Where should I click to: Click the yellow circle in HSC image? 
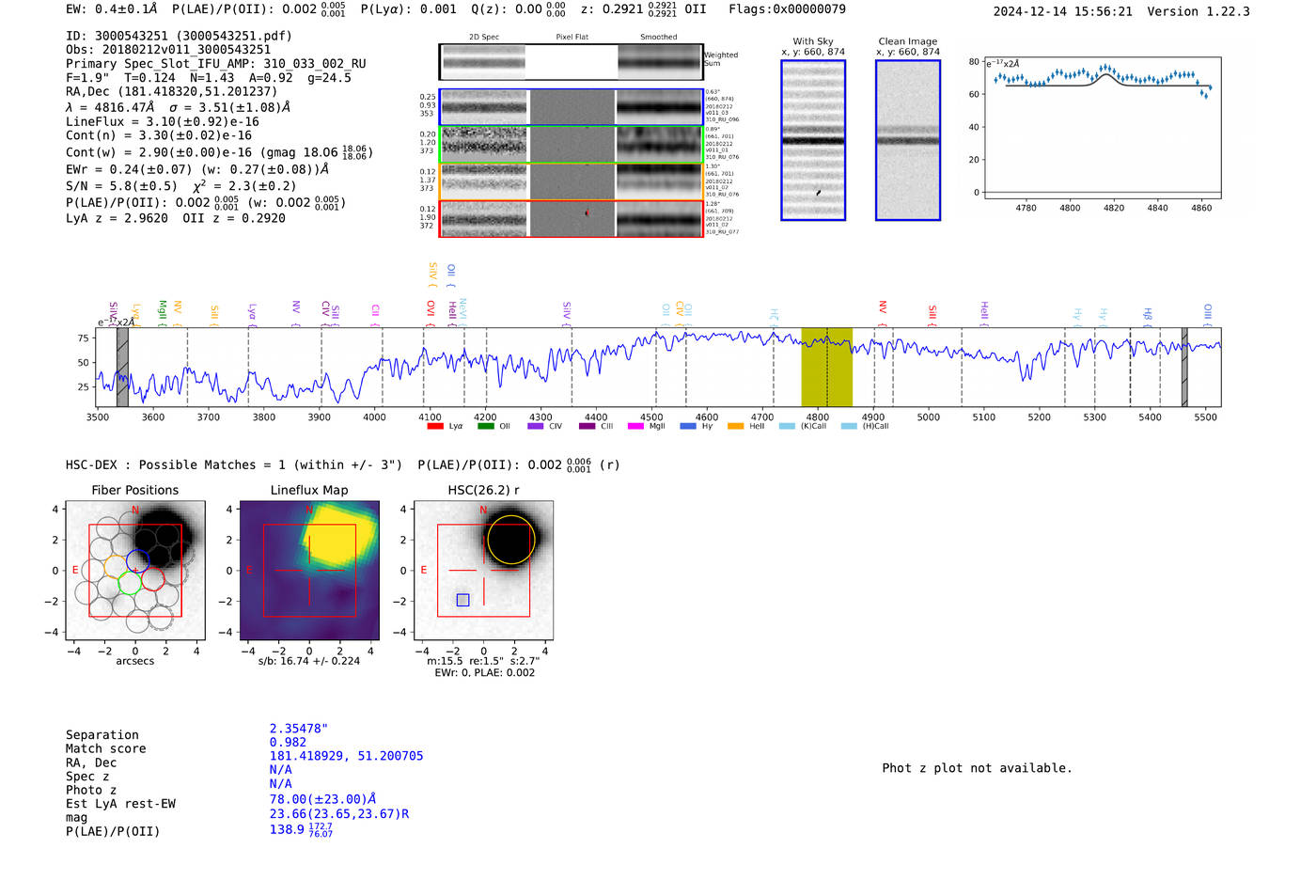click(x=511, y=540)
